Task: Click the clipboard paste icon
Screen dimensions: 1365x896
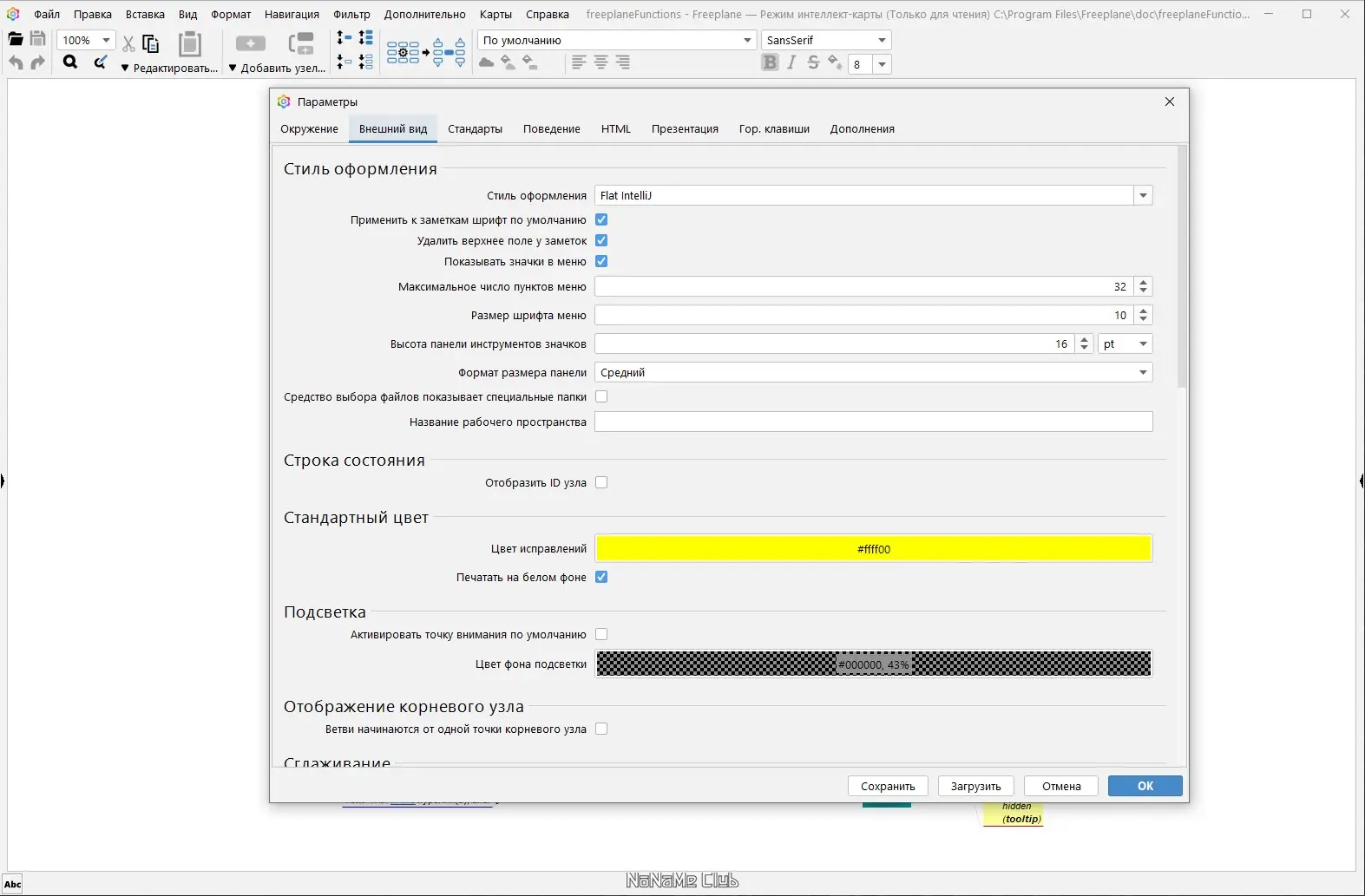Action: coord(190,43)
